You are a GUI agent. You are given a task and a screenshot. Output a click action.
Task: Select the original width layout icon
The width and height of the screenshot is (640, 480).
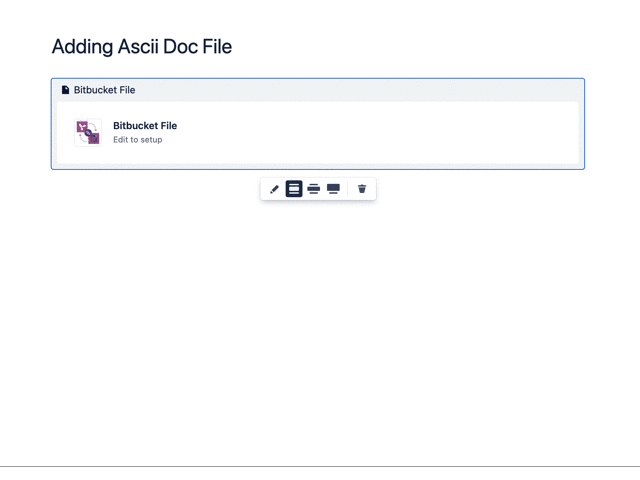pyautogui.click(x=294, y=189)
